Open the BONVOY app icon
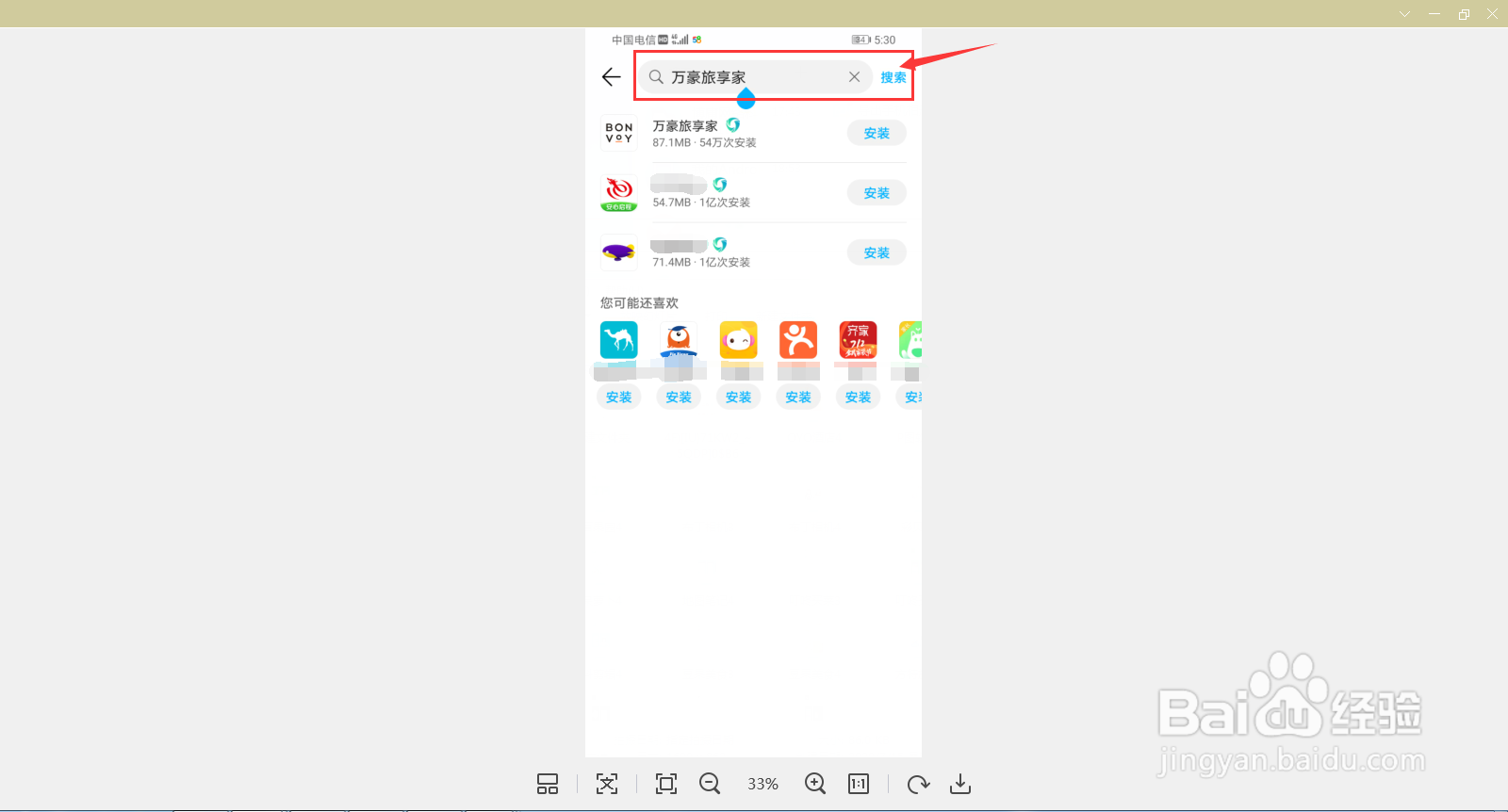1508x812 pixels. tap(619, 133)
